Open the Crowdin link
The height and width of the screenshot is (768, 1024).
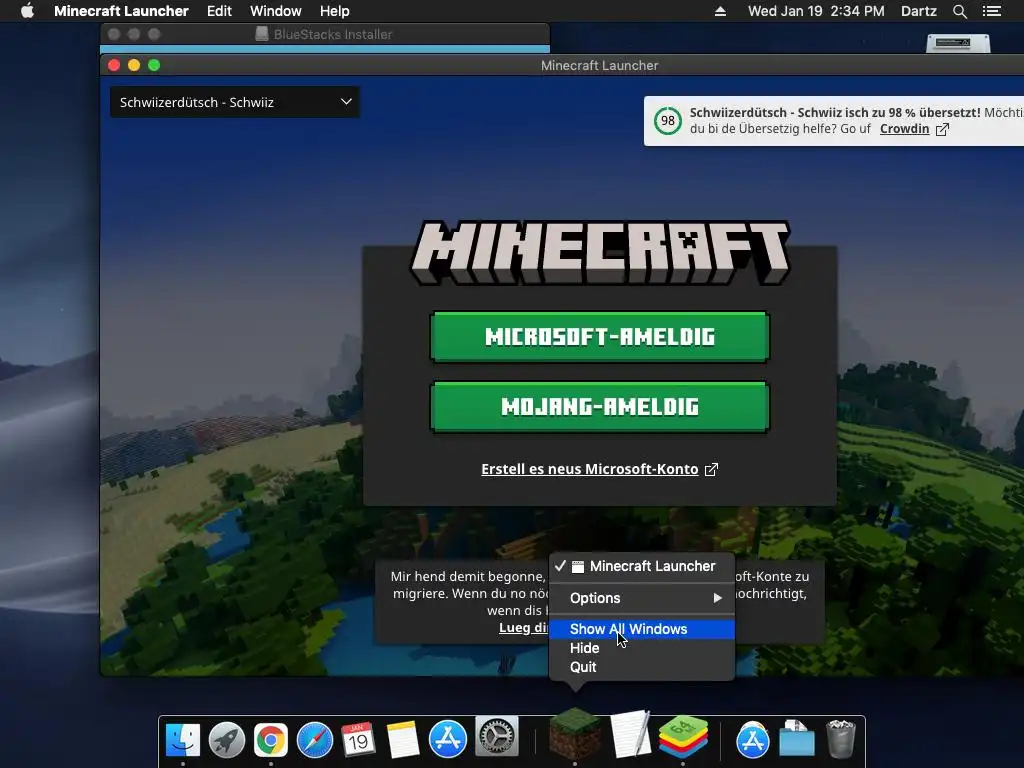pyautogui.click(x=904, y=129)
